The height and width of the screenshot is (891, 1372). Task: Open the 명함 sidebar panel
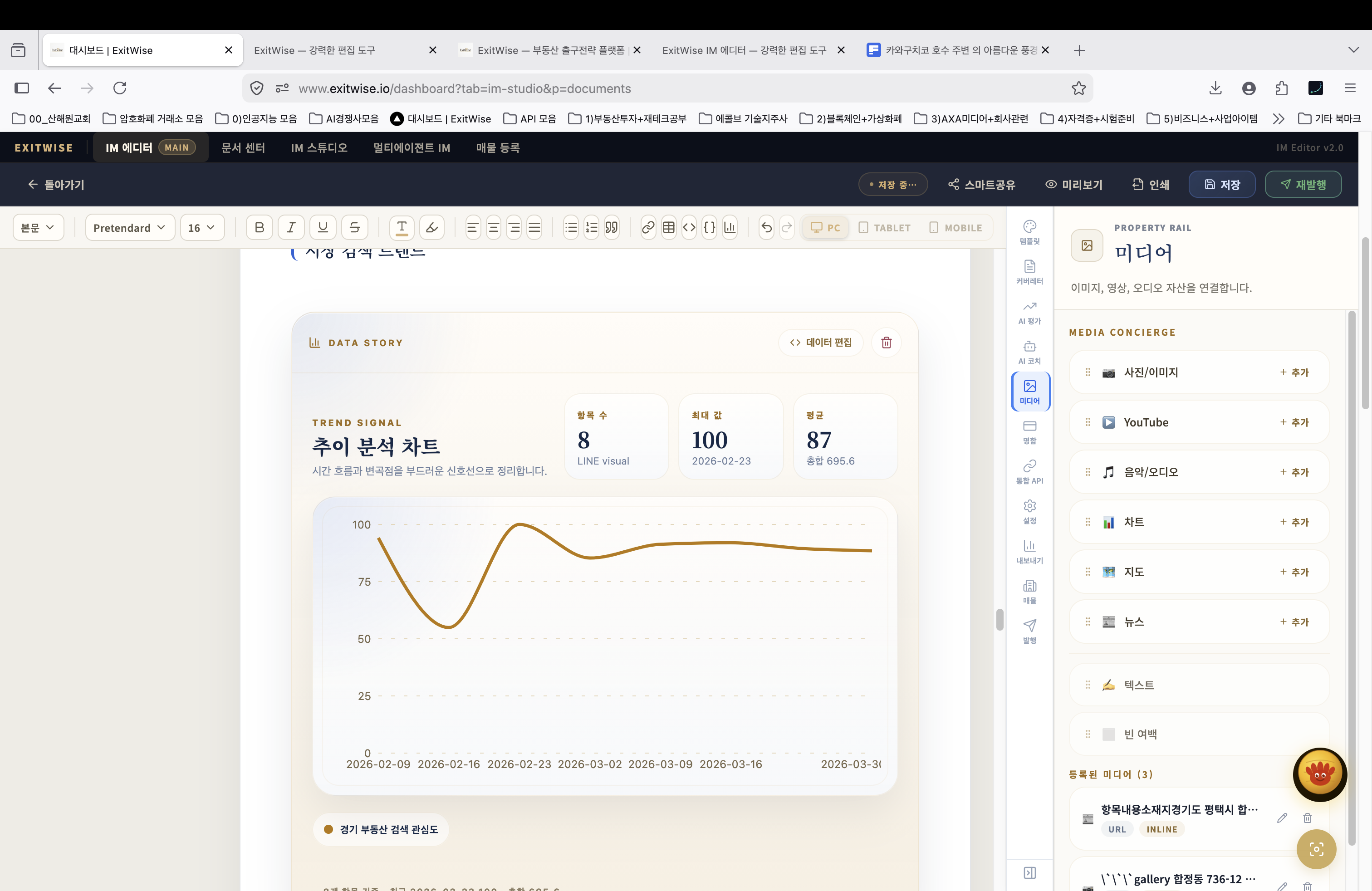1029,432
